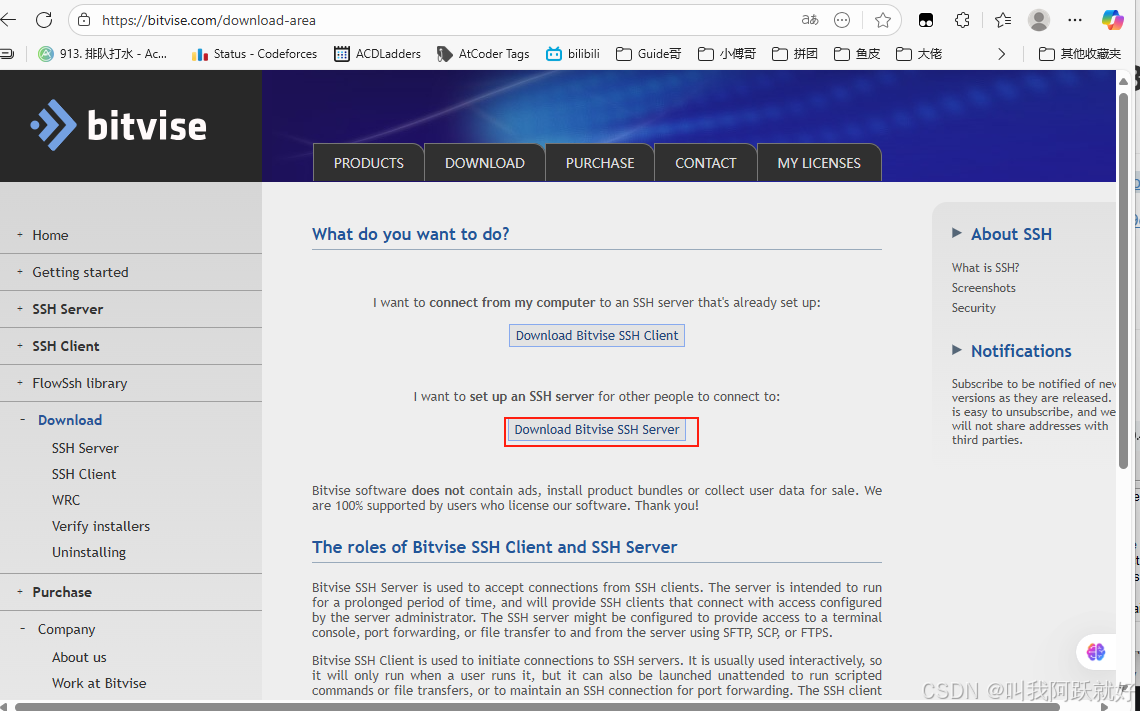The image size is (1140, 711).
Task: Click the floating brain assistant icon
Action: coord(1096,652)
